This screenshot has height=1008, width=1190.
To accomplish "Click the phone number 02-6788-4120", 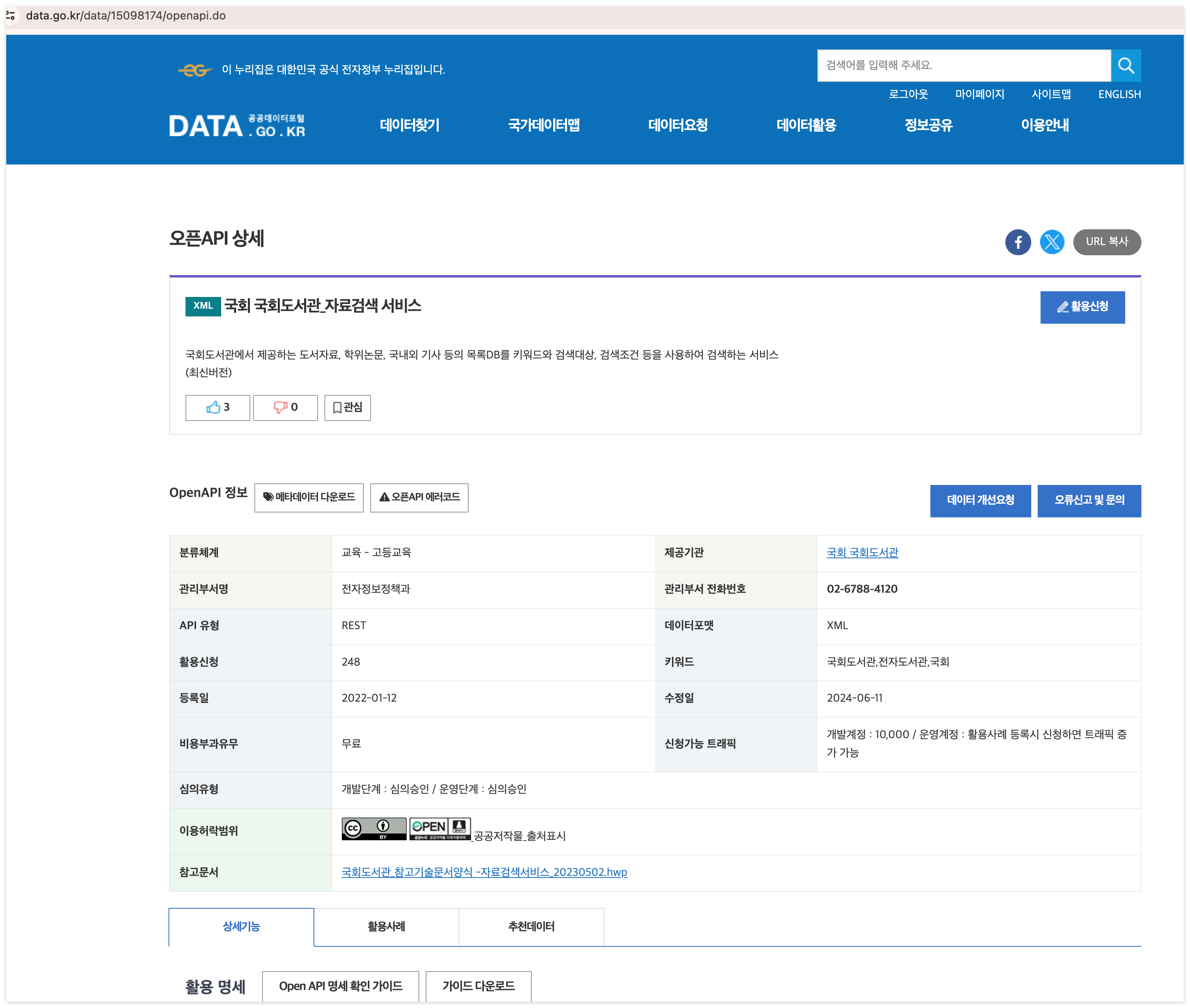I will 862,589.
